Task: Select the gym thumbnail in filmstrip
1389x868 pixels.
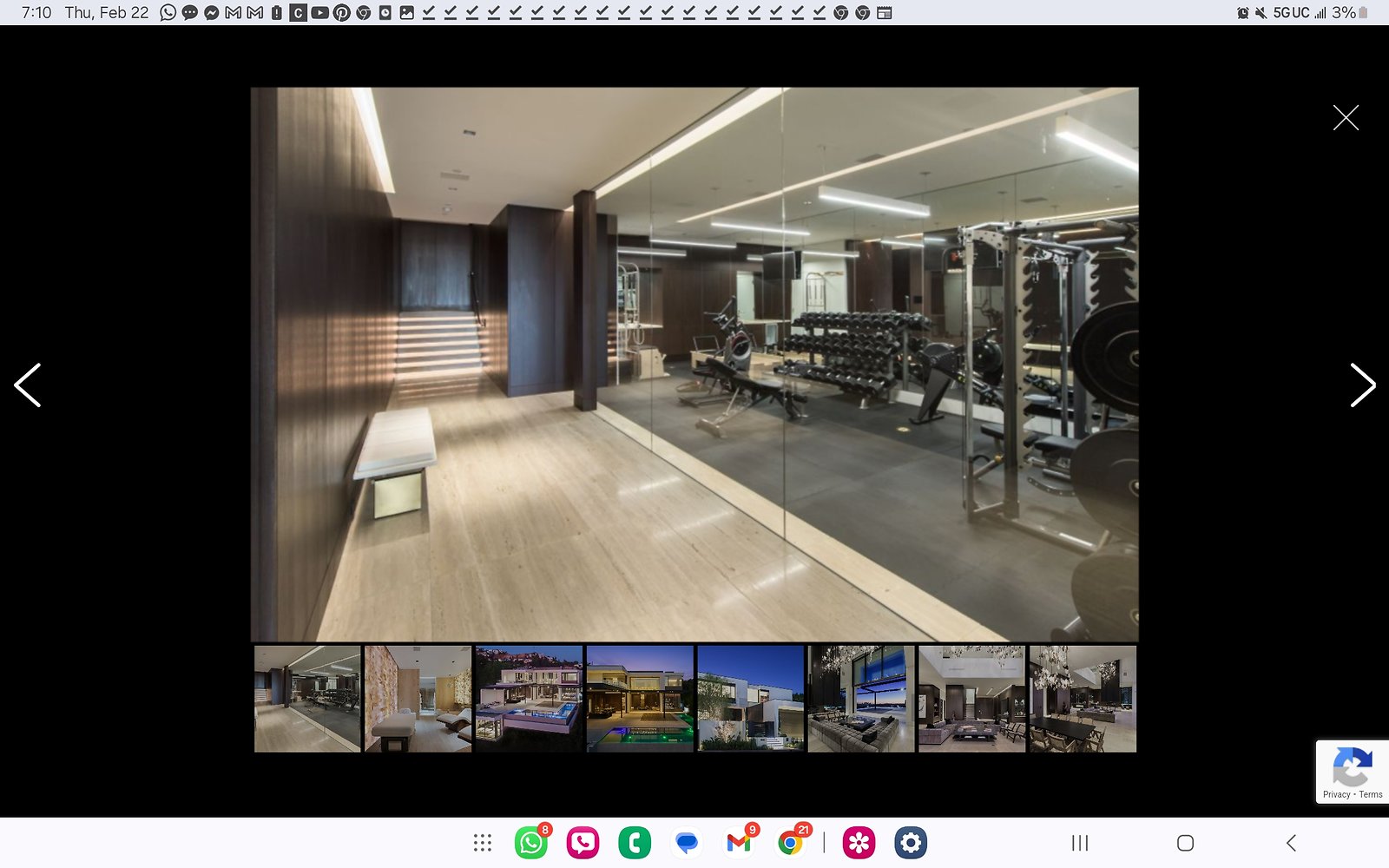Action: coord(307,699)
